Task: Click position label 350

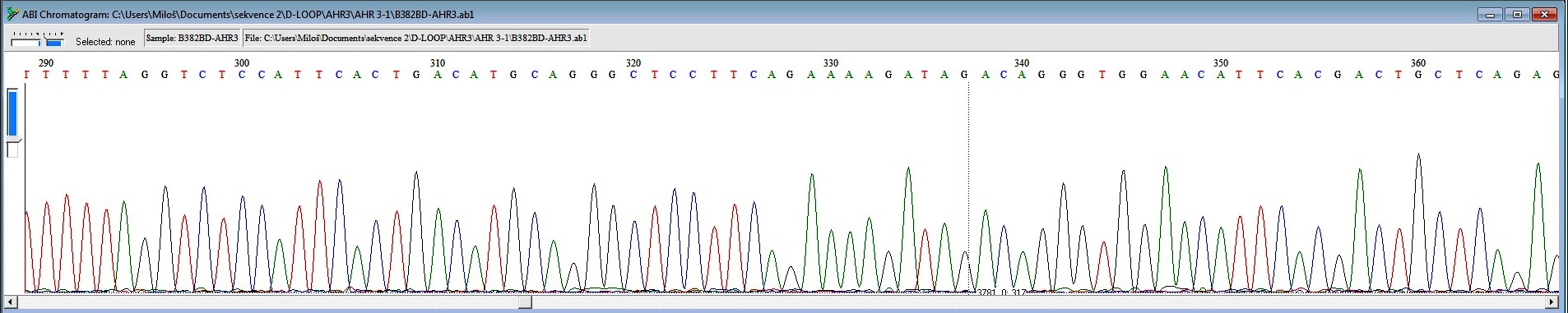Action: click(1221, 63)
